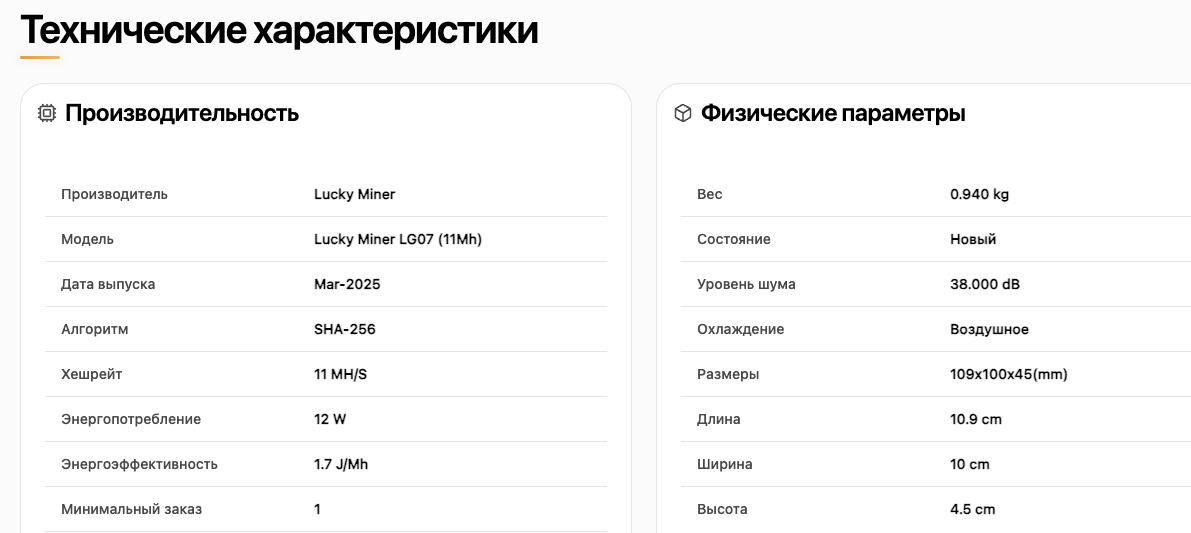Viewport: 1191px width, 533px height.
Task: Select the Физические параметры section title
Action: click(833, 114)
